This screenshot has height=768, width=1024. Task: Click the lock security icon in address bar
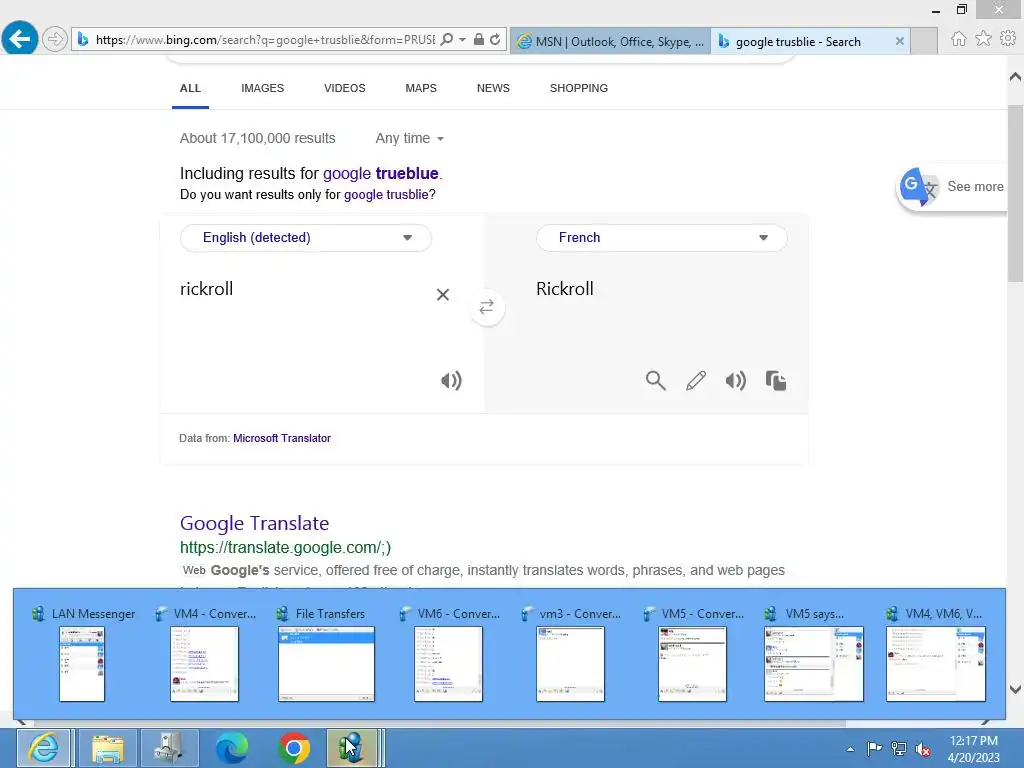479,39
